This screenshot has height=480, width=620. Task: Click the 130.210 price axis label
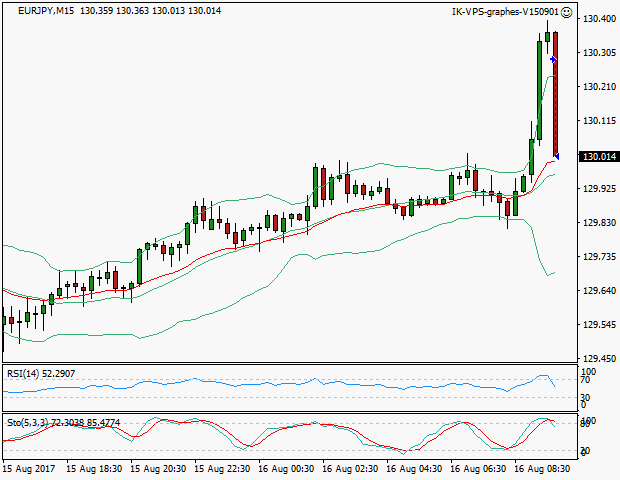pyautogui.click(x=598, y=87)
